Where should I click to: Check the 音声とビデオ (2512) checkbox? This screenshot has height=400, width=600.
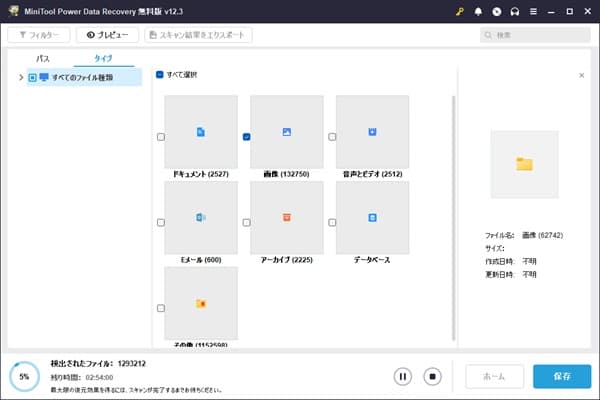click(x=332, y=137)
